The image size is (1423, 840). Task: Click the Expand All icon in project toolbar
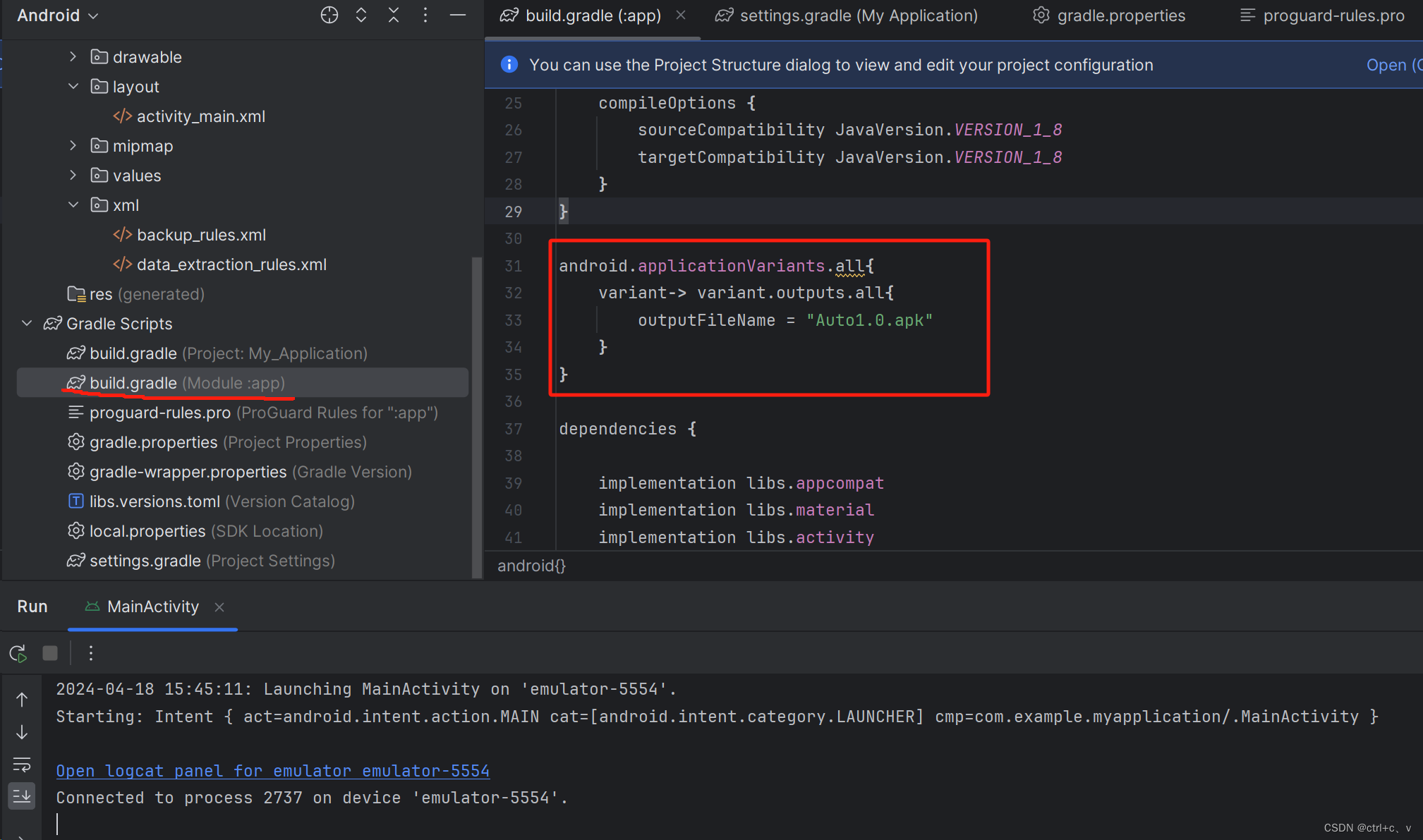(x=361, y=16)
